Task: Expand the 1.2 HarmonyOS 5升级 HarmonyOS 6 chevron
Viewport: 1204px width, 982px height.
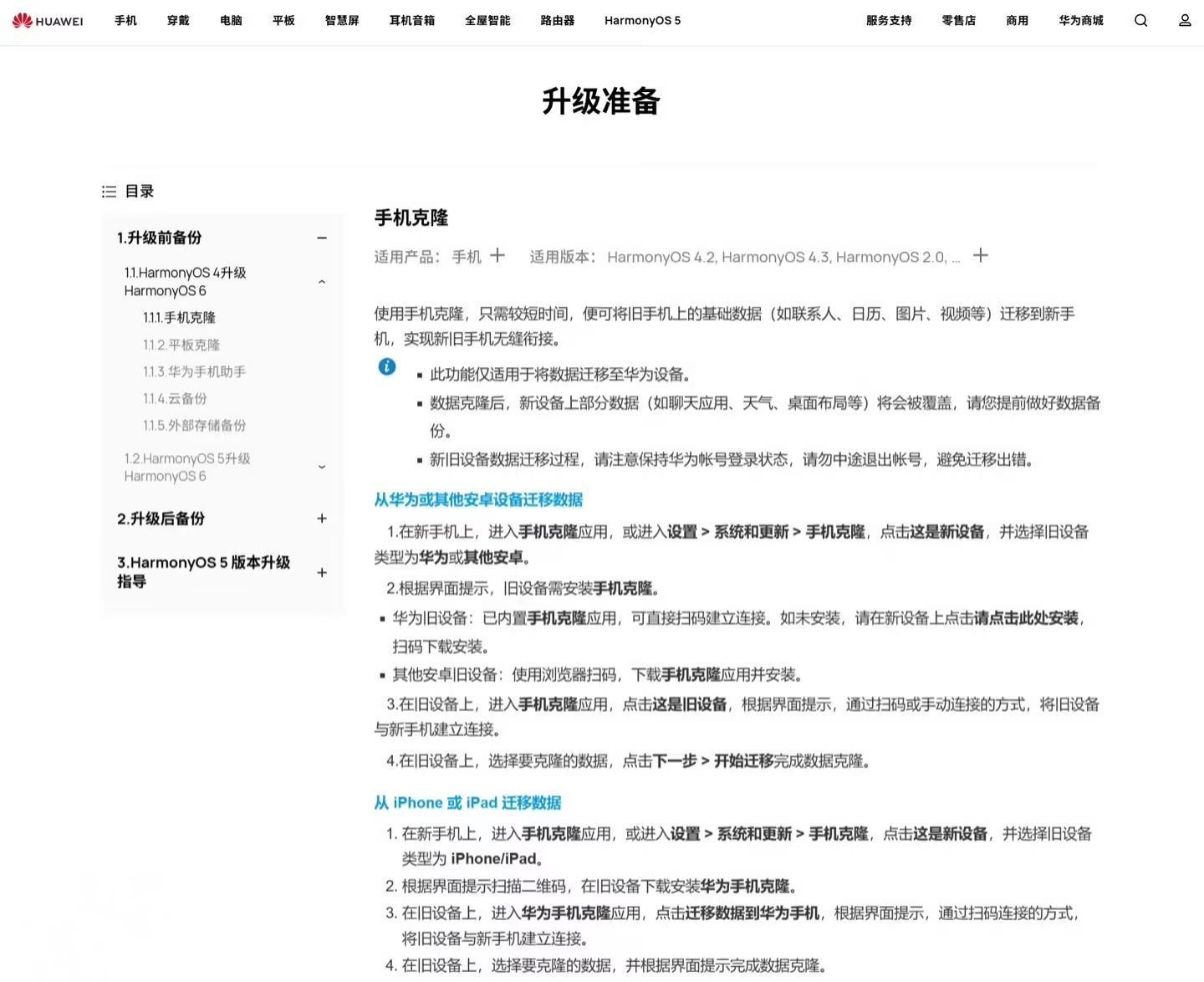Action: pos(322,468)
